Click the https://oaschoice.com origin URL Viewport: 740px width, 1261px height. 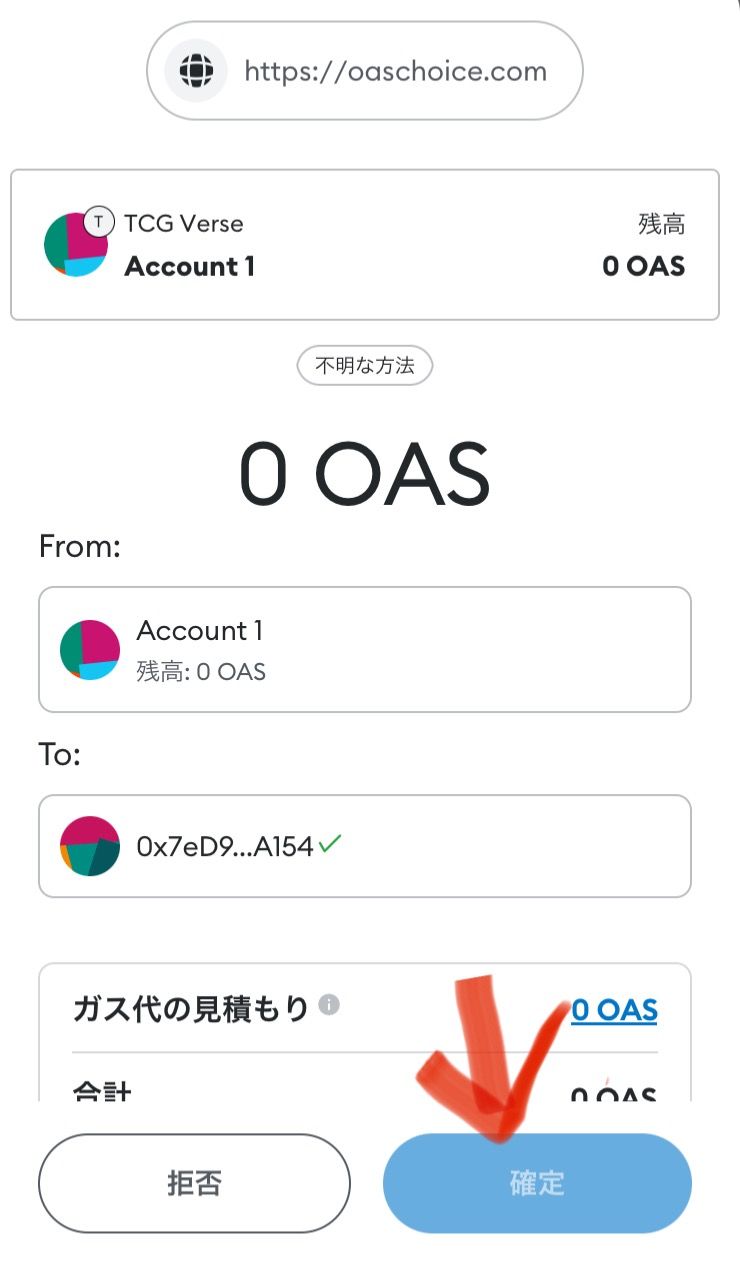click(x=395, y=71)
